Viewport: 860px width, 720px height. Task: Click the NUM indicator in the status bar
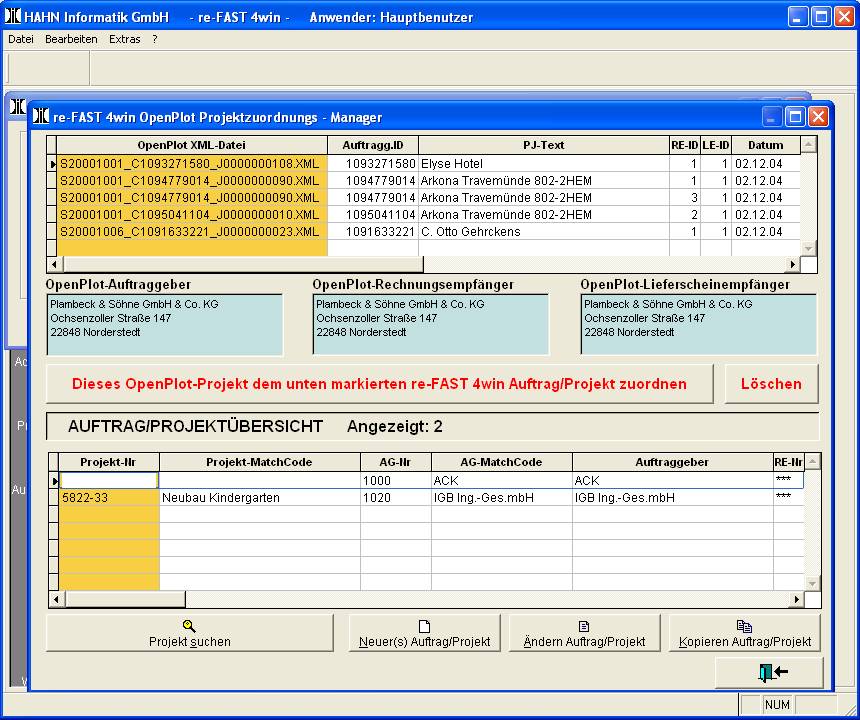(777, 705)
